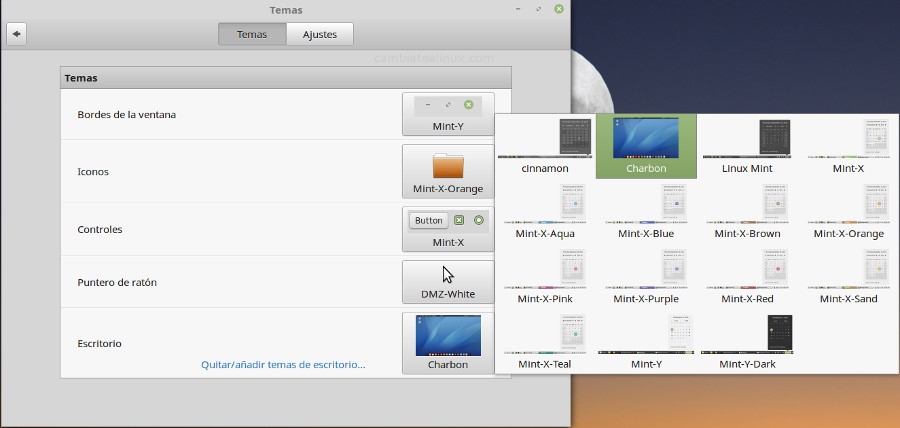Viewport: 900px width, 428px height.
Task: Pick the Mint-X-Red theme
Action: click(747, 276)
